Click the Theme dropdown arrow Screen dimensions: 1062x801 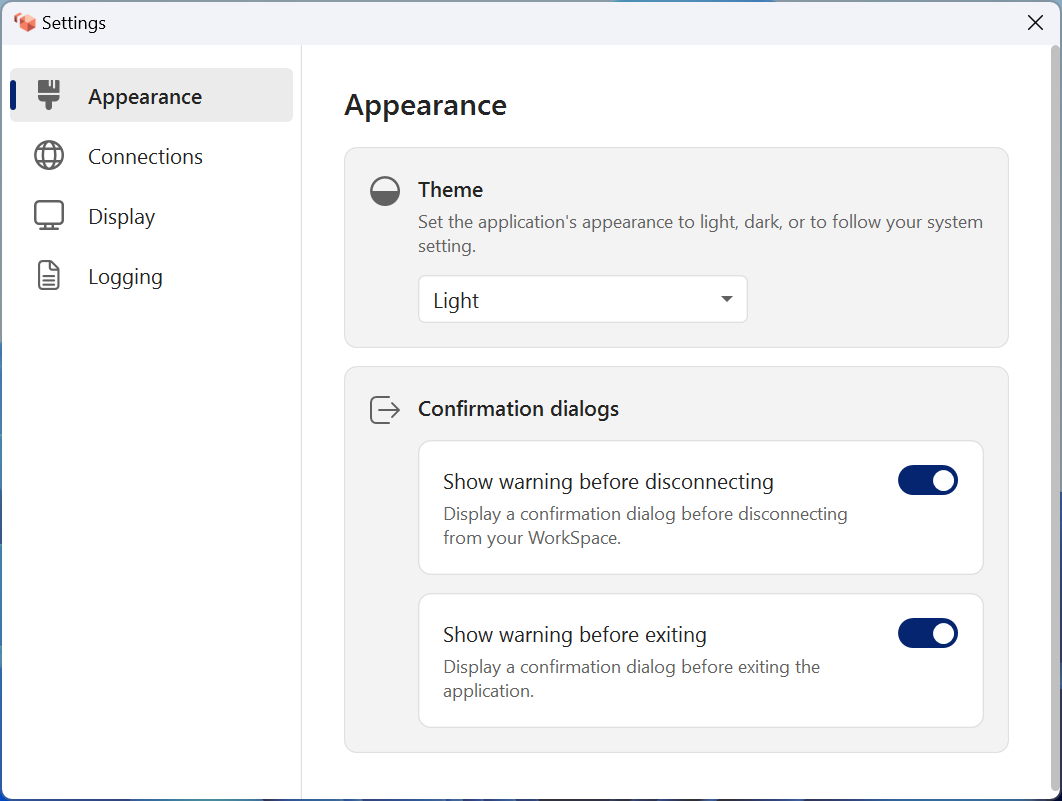coord(727,299)
